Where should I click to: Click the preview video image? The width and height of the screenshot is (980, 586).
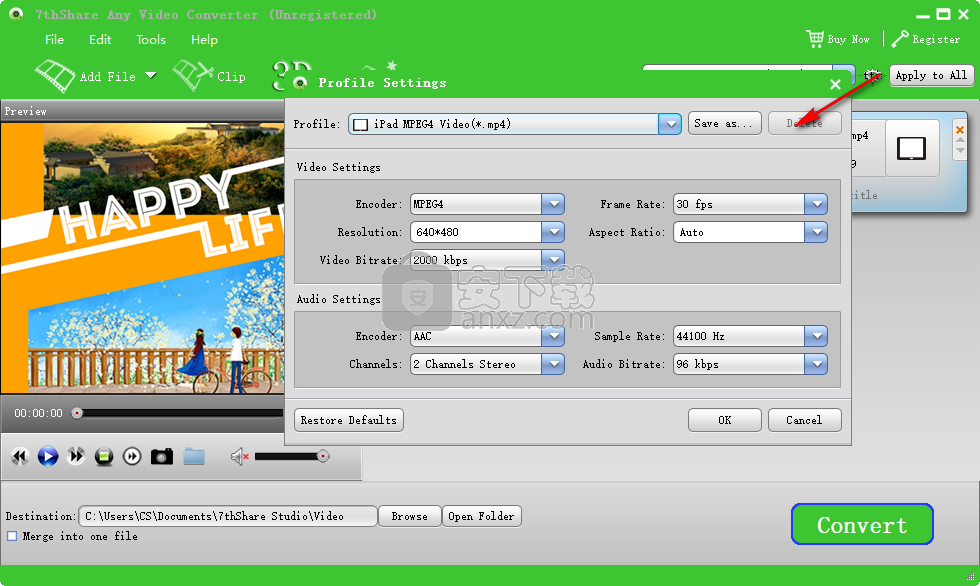(142, 258)
